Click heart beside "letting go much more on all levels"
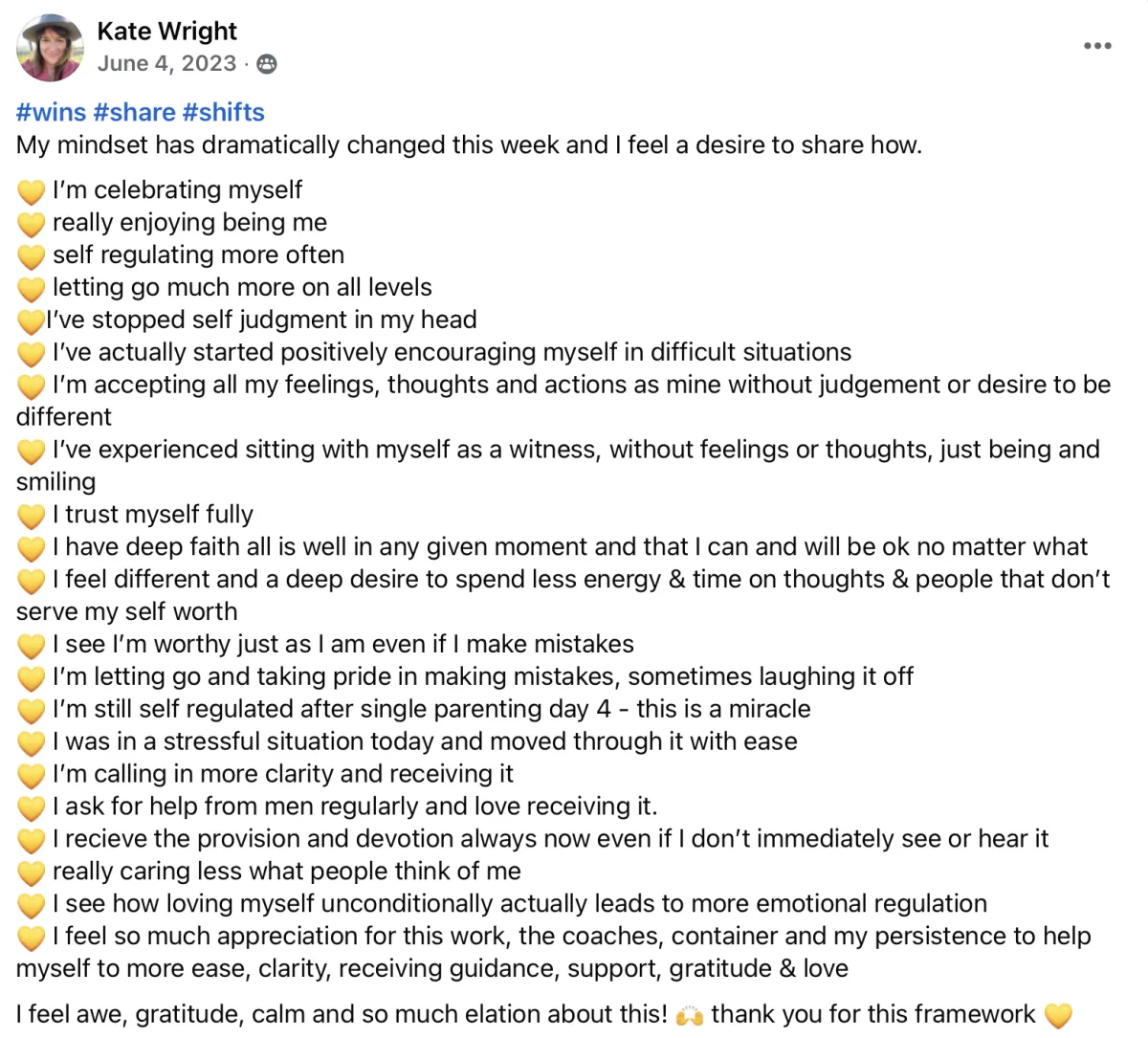The width and height of the screenshot is (1148, 1038). [31, 289]
